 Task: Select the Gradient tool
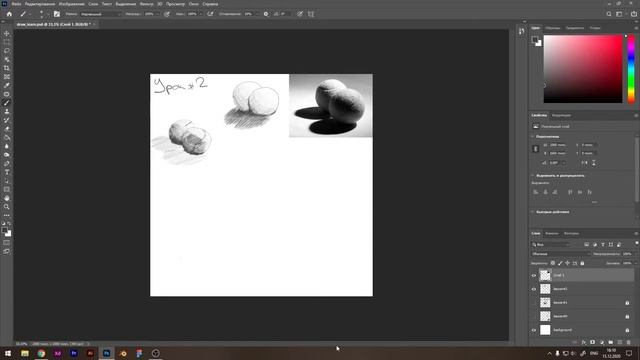(7, 138)
